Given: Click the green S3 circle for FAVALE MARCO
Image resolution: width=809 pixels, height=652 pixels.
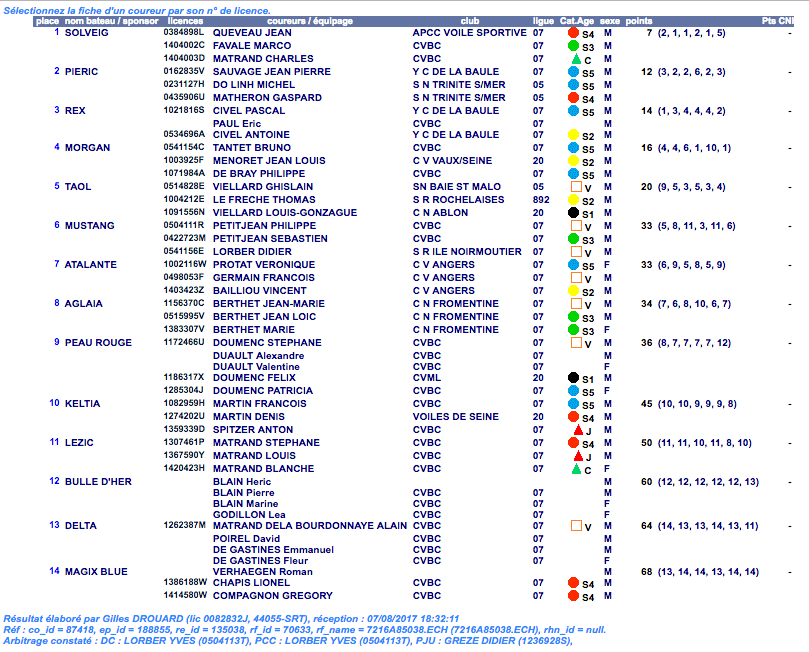Looking at the screenshot, I should 574,47.
